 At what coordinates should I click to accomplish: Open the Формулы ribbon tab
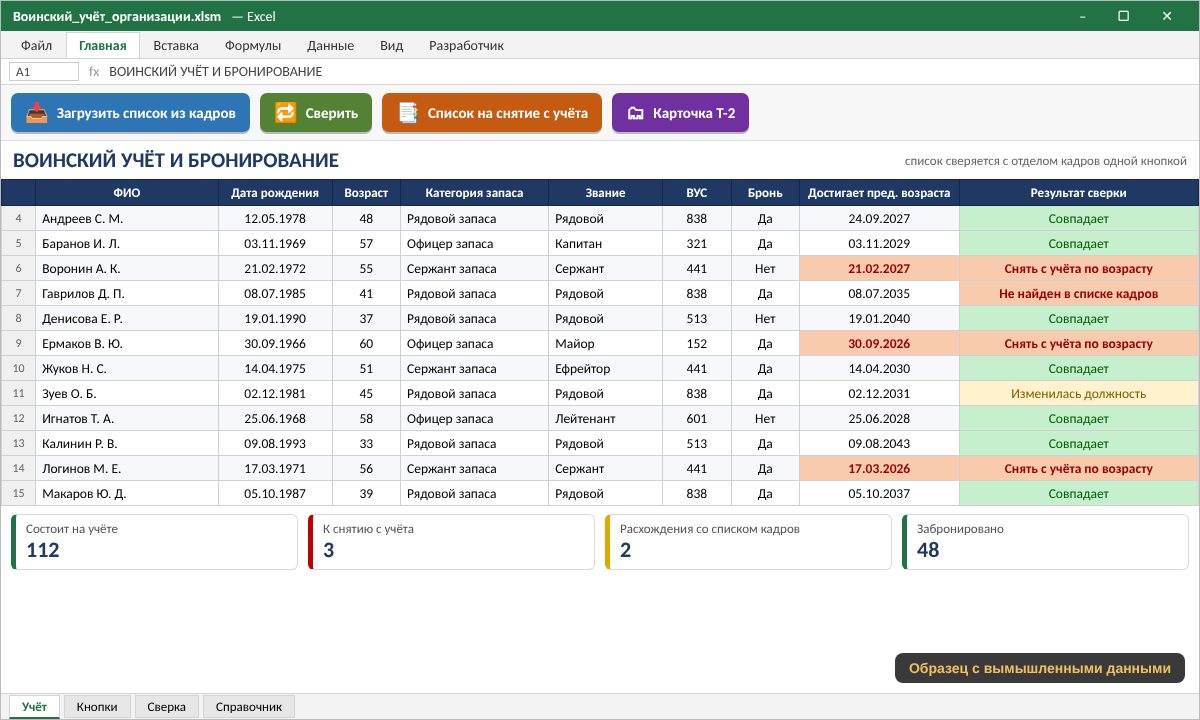(253, 45)
